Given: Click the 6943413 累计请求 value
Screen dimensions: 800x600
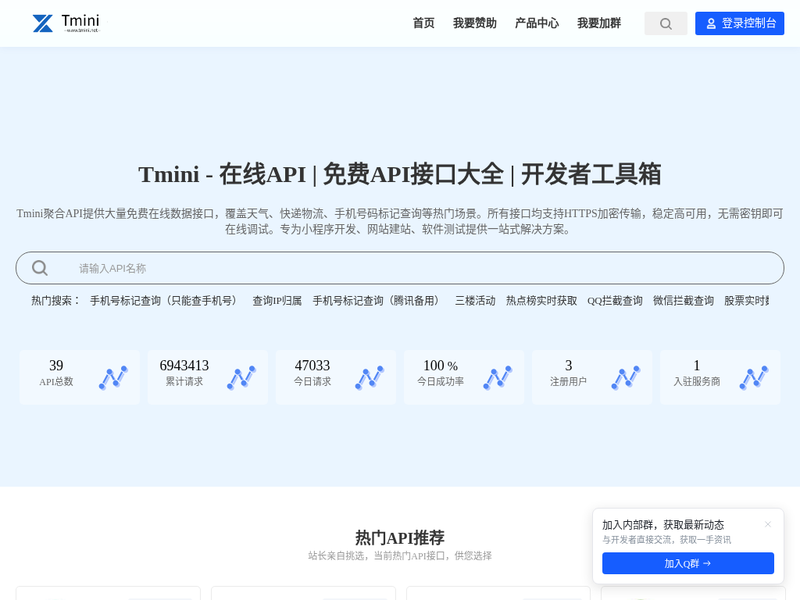Looking at the screenshot, I should coord(184,365).
